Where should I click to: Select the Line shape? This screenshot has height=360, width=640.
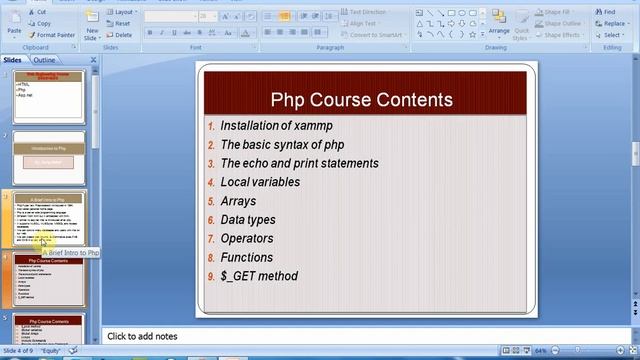pos(430,13)
